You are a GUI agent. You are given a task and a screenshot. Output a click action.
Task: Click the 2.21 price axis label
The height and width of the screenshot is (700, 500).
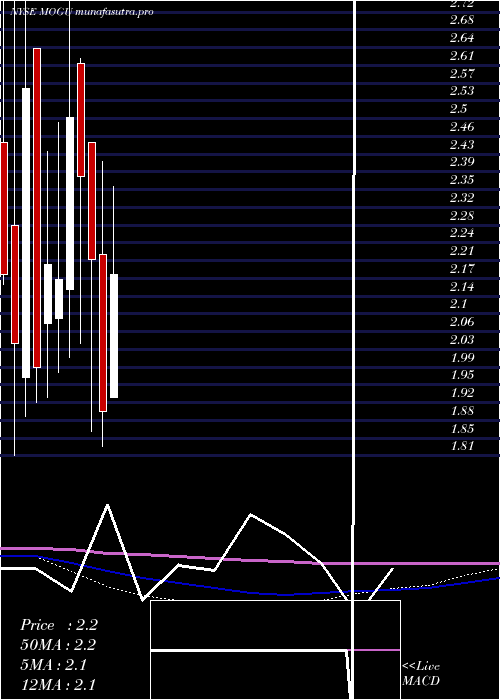pos(462,251)
